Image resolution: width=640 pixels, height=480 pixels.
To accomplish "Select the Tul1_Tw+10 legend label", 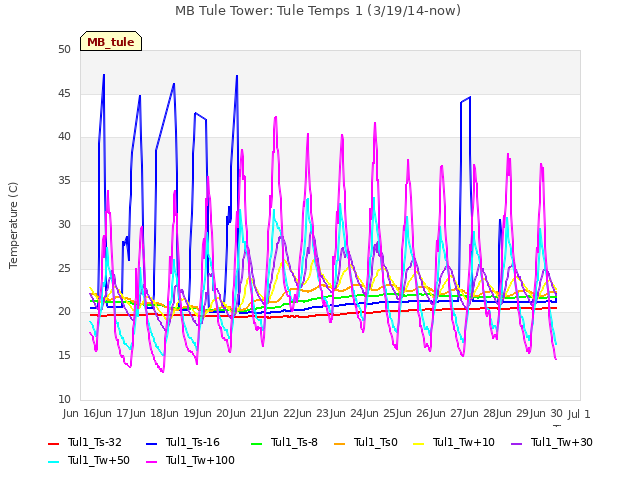I will tap(464, 442).
